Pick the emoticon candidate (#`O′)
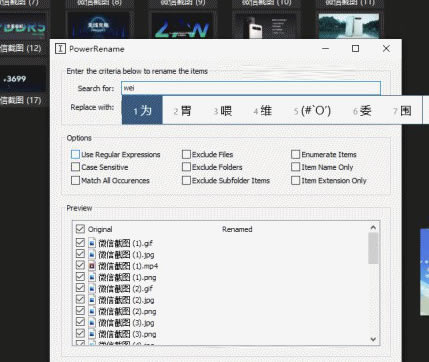 pos(312,110)
